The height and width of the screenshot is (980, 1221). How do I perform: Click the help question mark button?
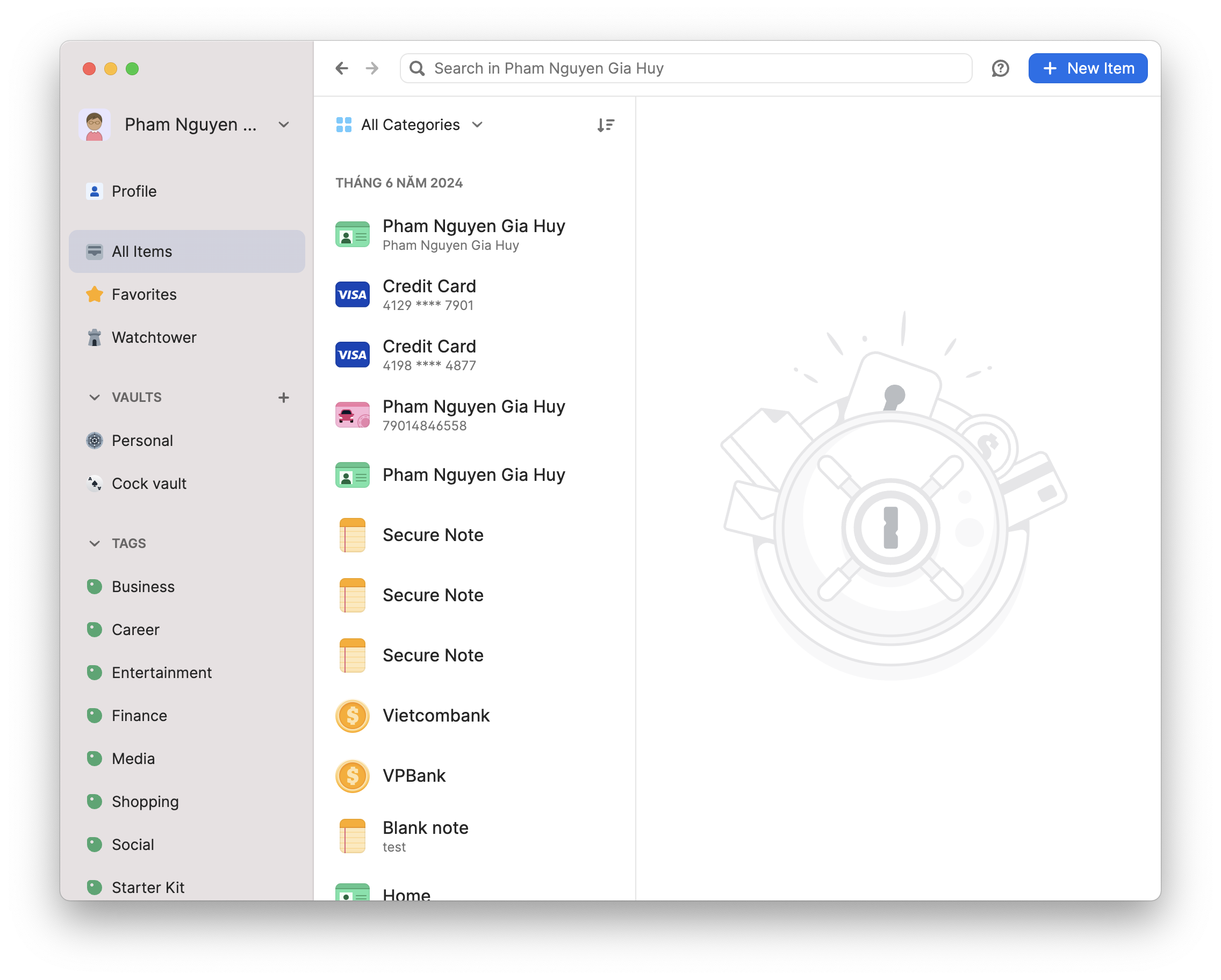tap(1000, 68)
